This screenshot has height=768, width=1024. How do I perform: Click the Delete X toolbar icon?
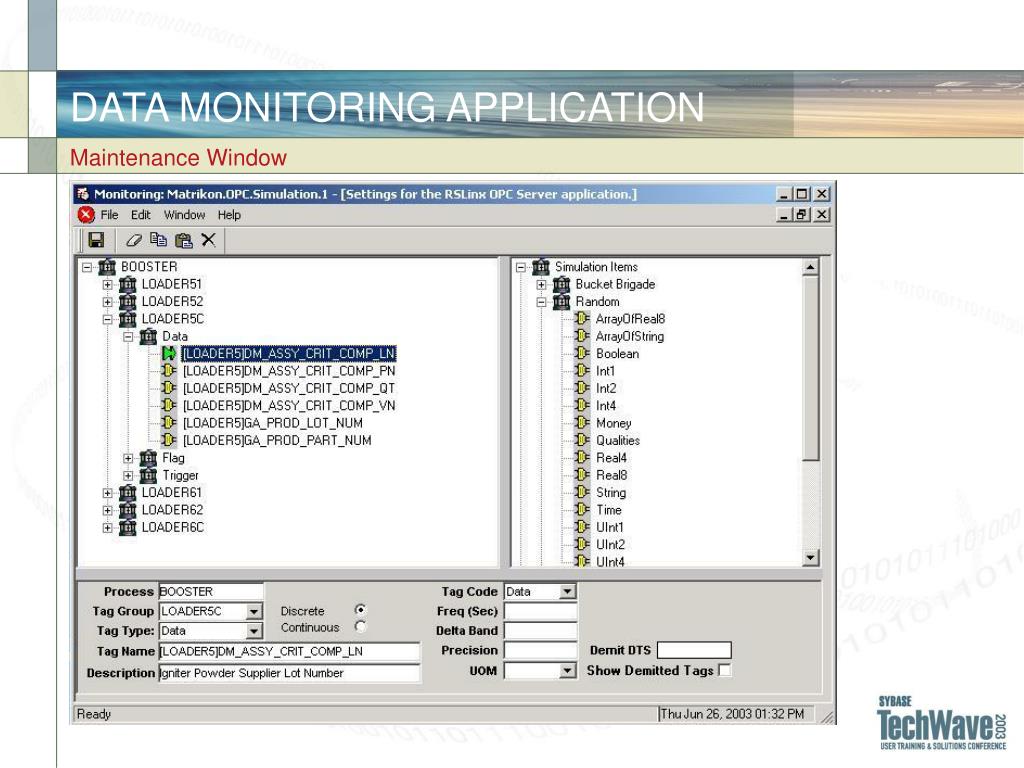208,240
